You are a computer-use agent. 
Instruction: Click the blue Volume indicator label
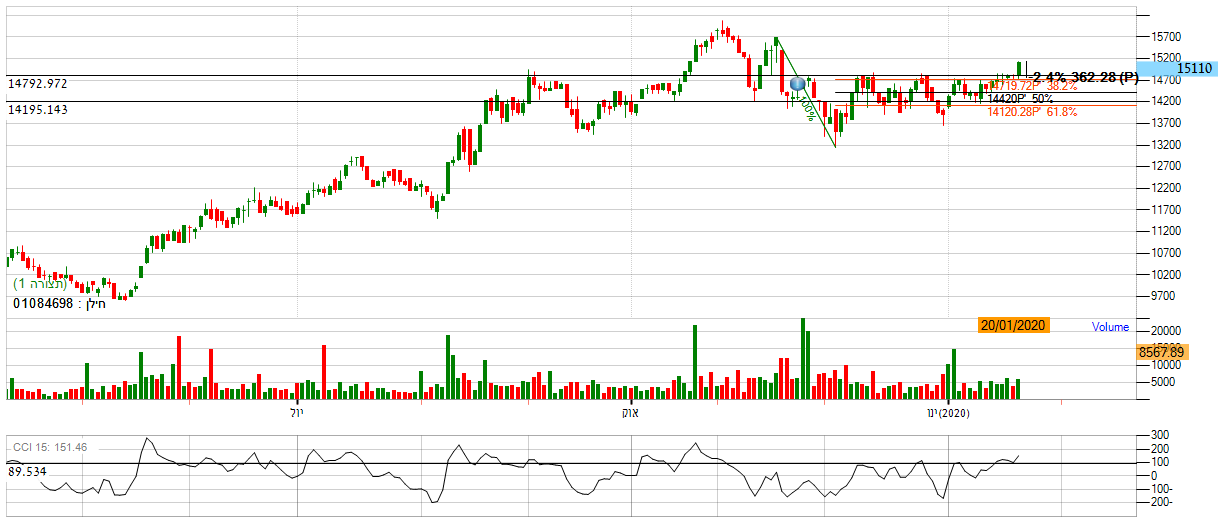[1110, 327]
